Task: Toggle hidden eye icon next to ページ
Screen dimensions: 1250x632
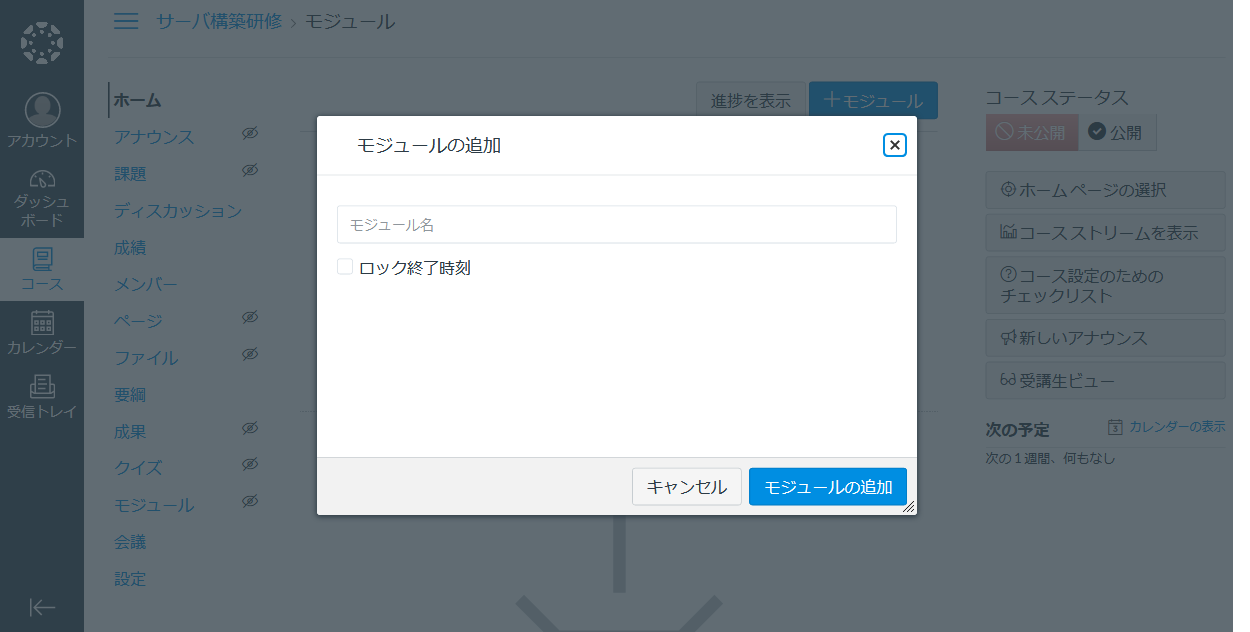Action: click(251, 317)
